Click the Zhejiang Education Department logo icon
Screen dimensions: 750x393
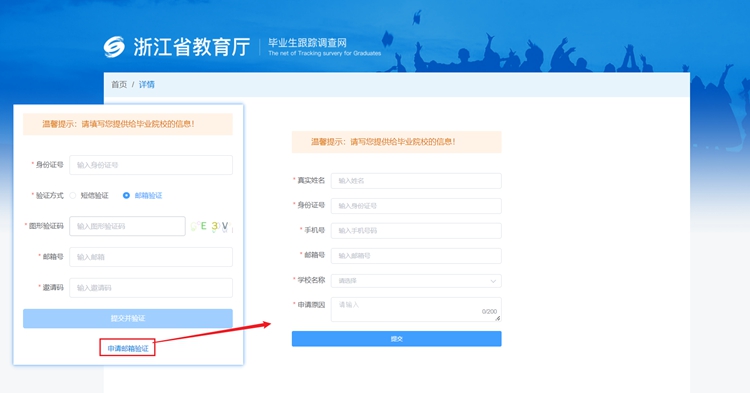click(114, 47)
